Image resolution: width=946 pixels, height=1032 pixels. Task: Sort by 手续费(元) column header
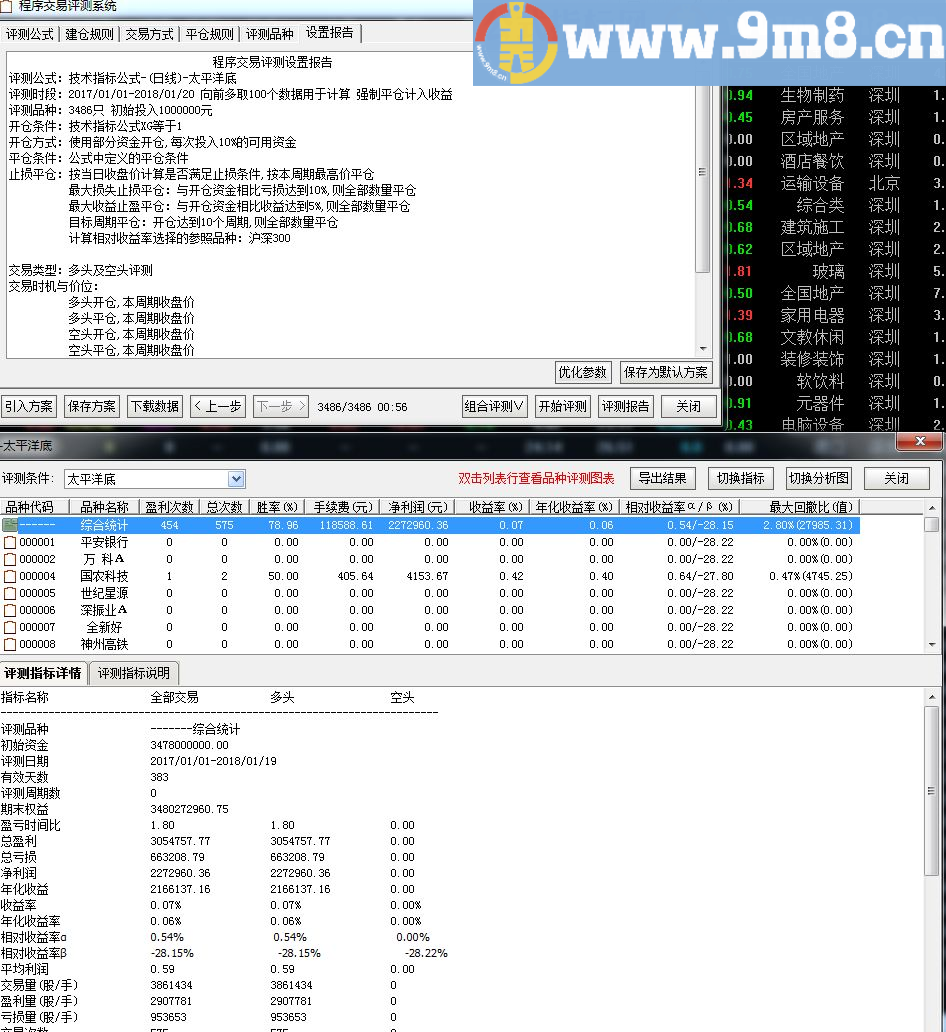pyautogui.click(x=342, y=507)
